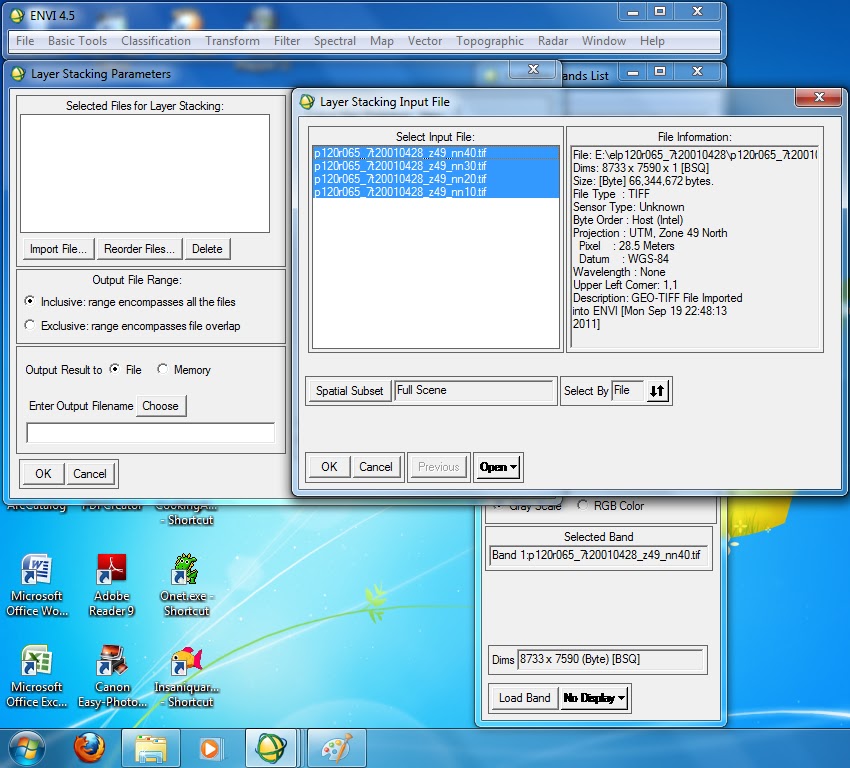Select the Exclusive output range option
The width and height of the screenshot is (850, 768).
click(31, 324)
